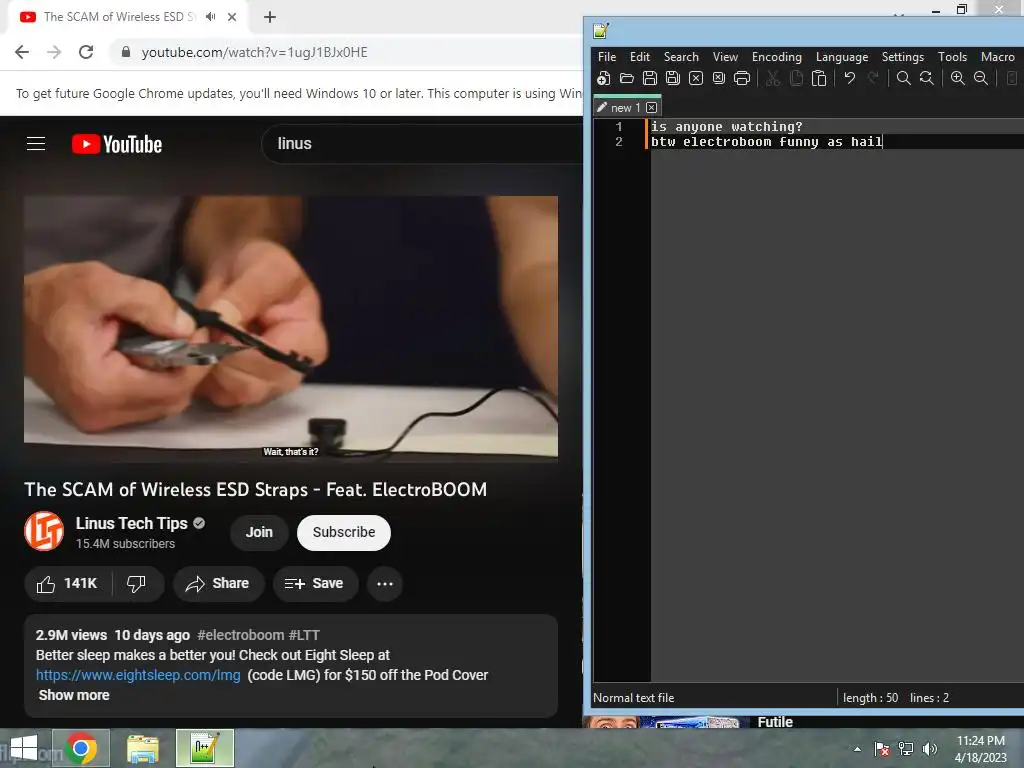This screenshot has width=1024, height=768.
Task: Click 'length : 50' status bar entry
Action: point(871,698)
